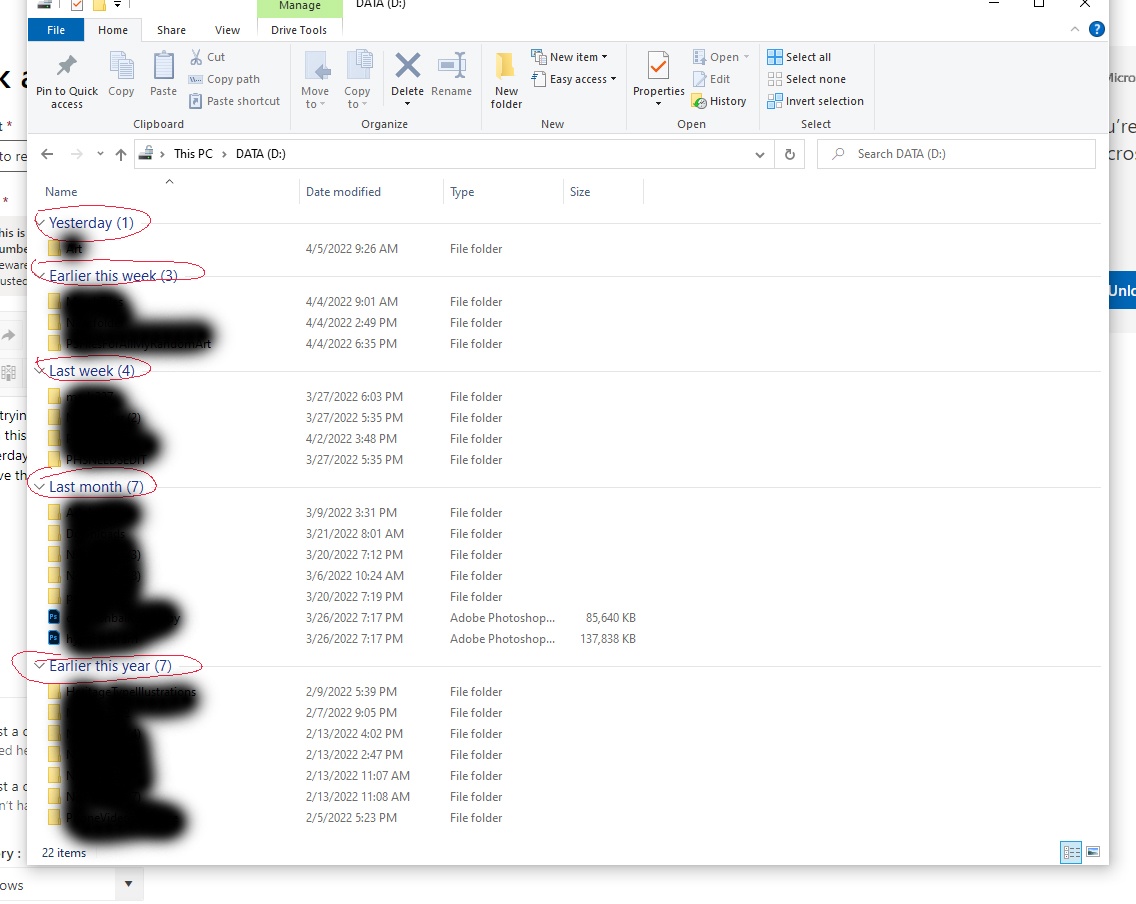Select folder modified 4/4/2022 9:01 AM
The width and height of the screenshot is (1136, 904).
[341, 301]
